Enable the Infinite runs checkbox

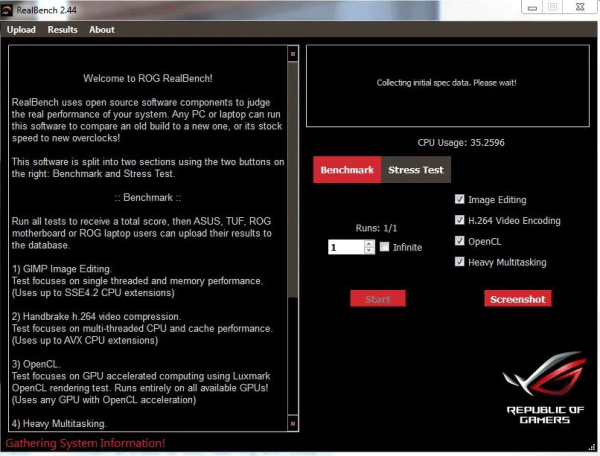(x=385, y=247)
